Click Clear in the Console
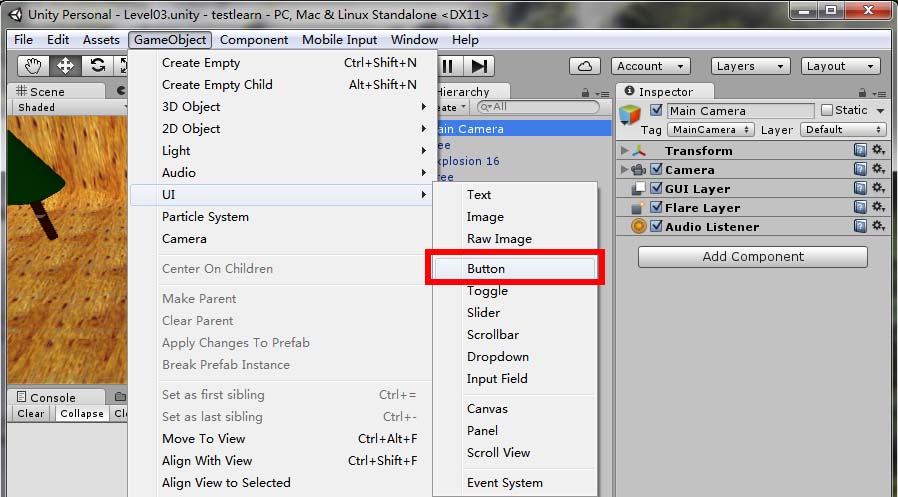Image resolution: width=898 pixels, height=497 pixels. tap(30, 413)
